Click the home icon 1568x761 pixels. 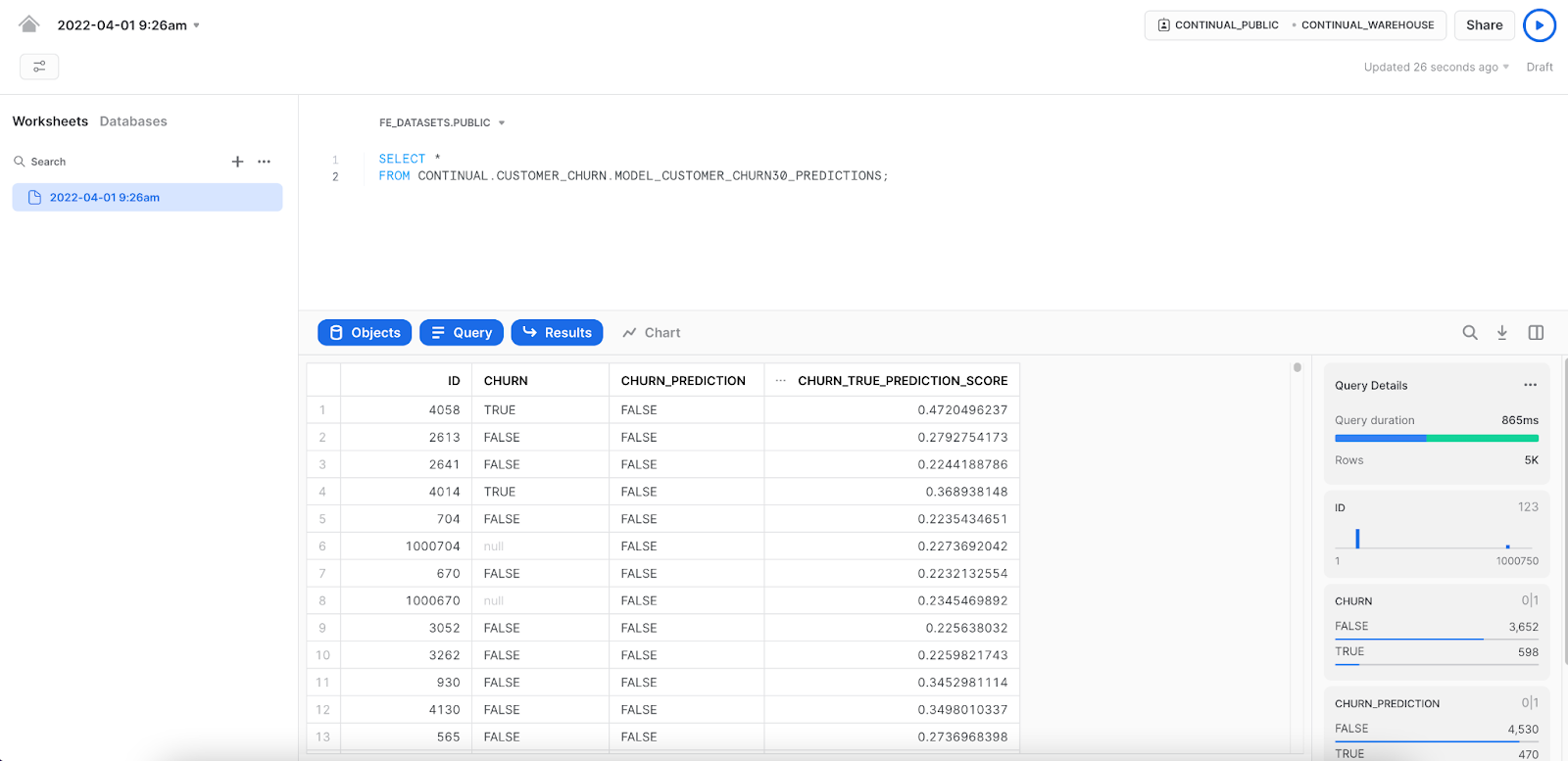29,24
